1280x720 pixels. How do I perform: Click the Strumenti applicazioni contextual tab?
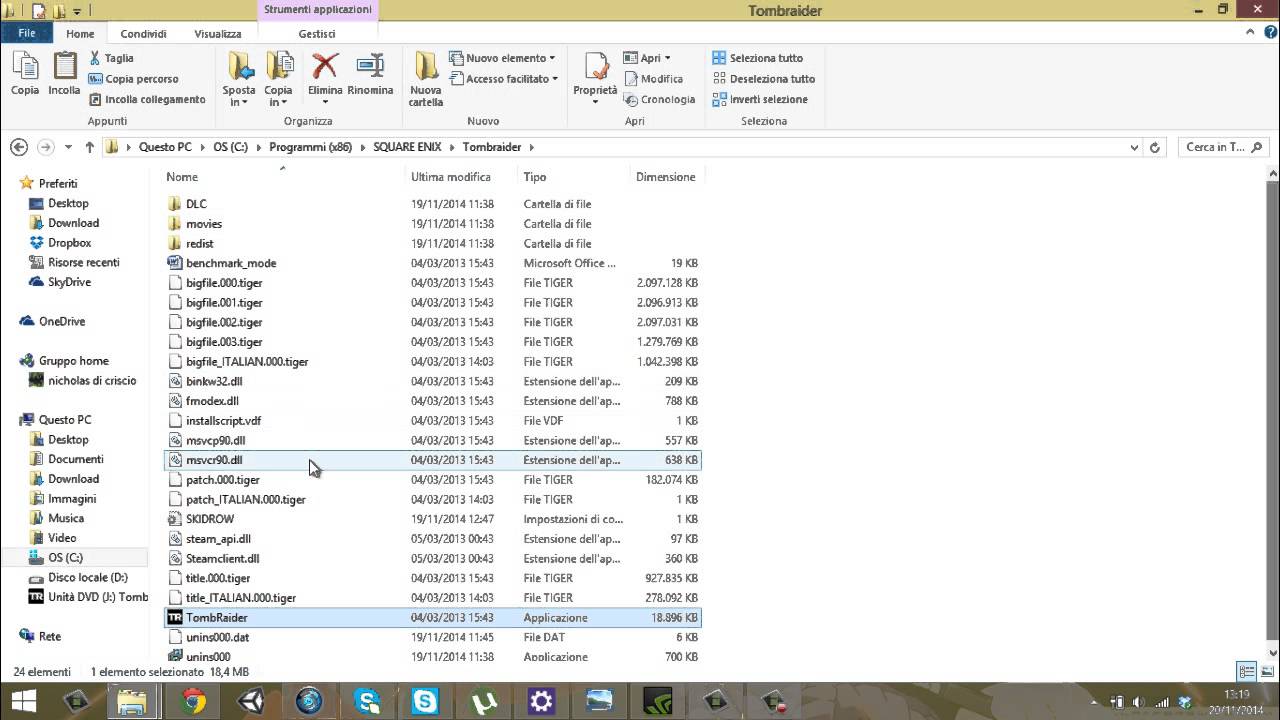(317, 10)
